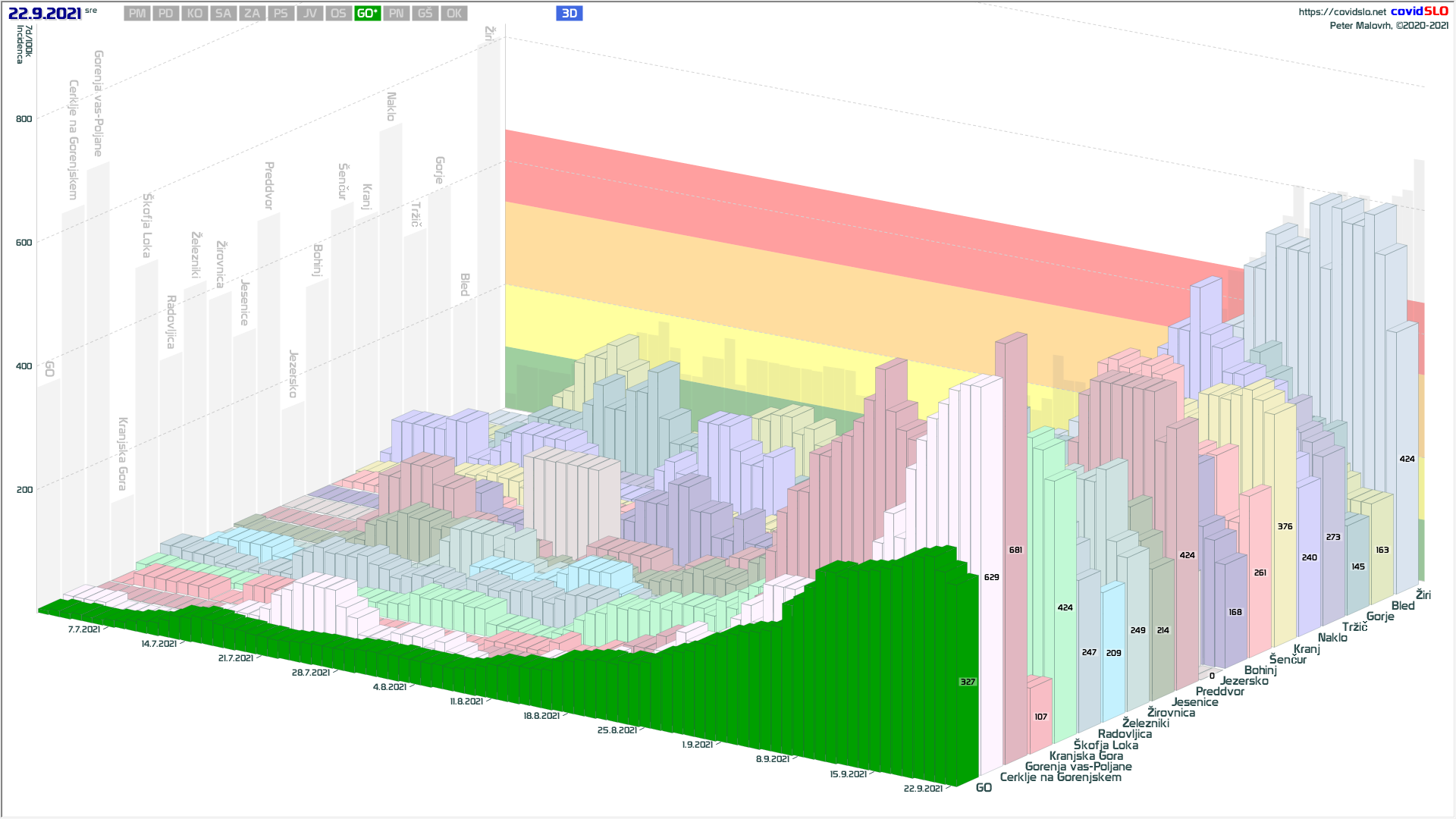Screen dimensions: 1456x819
Task: Select the KO region button
Action: 195,14
